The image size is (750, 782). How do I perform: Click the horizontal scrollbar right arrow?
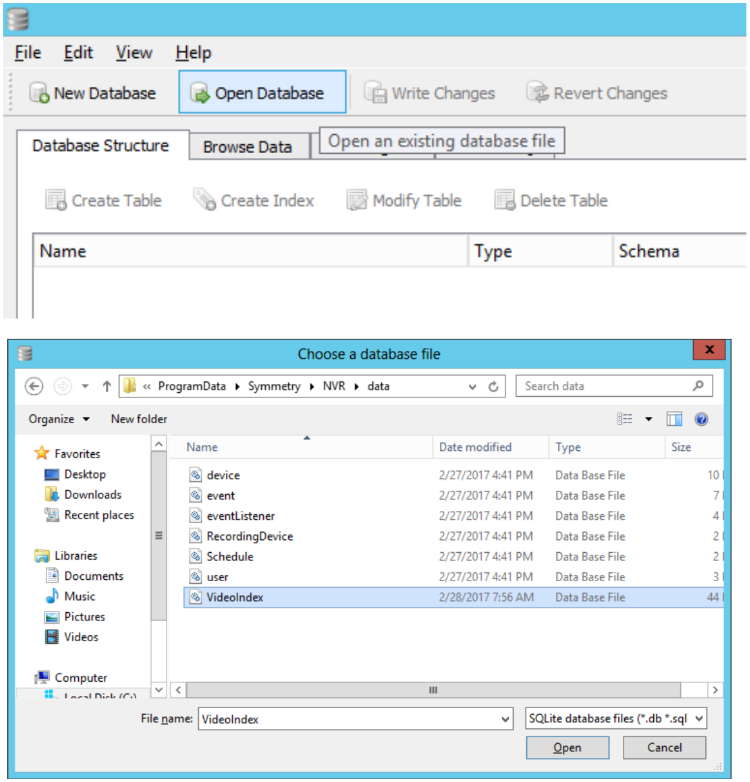[715, 690]
